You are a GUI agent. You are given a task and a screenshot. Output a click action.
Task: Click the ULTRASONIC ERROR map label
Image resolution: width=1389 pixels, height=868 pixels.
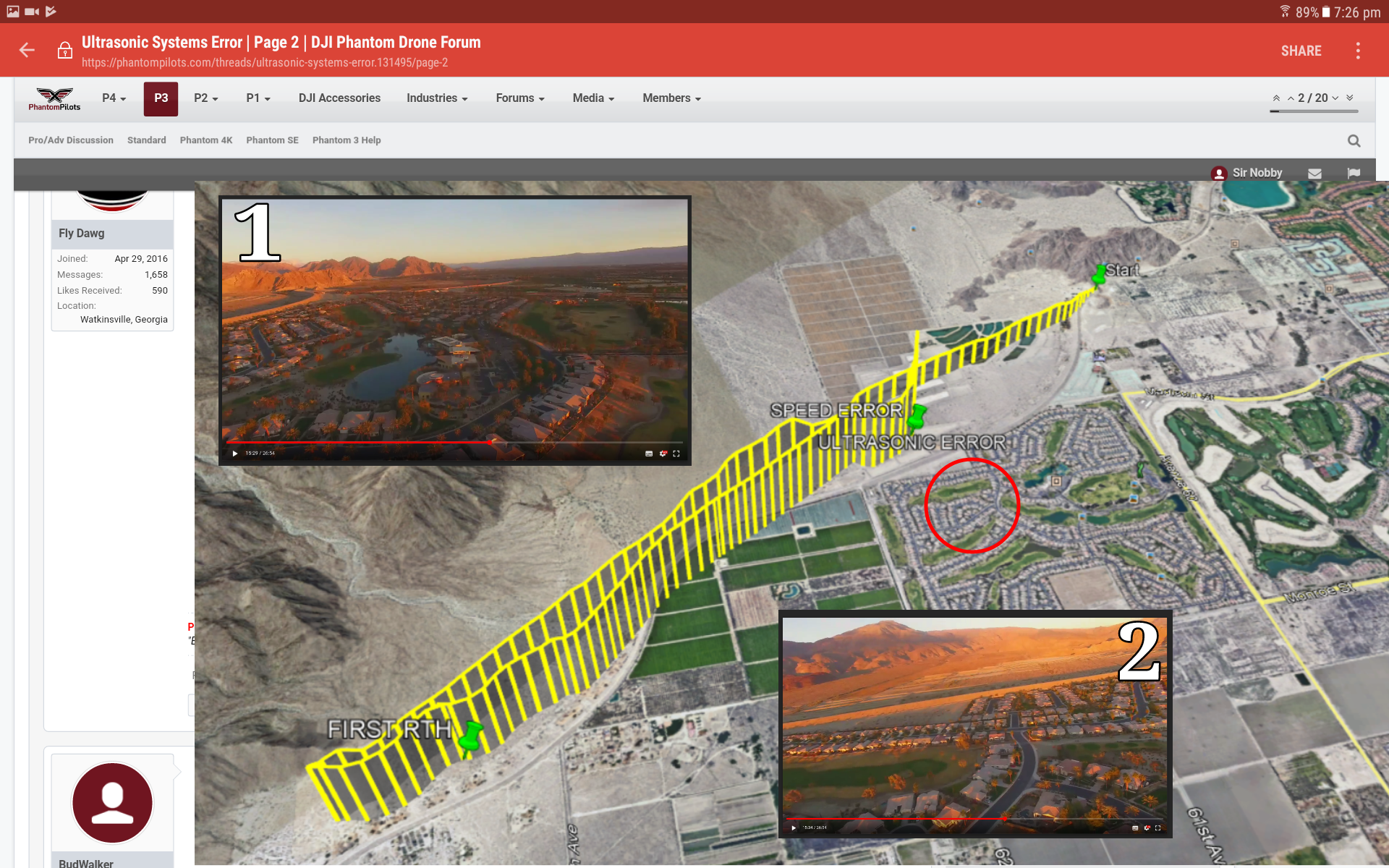[x=912, y=442]
